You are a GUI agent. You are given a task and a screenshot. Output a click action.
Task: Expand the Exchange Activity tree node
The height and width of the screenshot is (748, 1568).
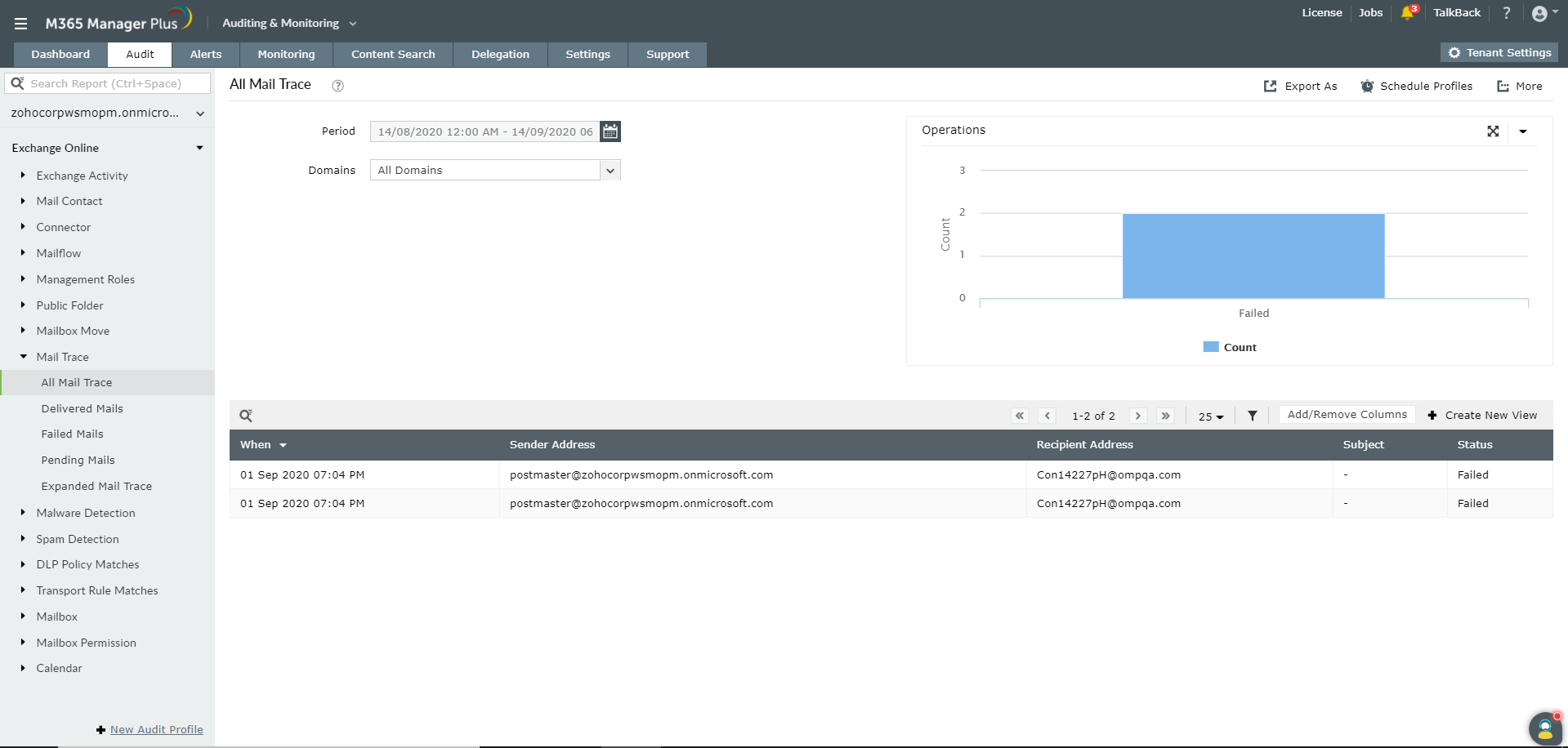[x=23, y=175]
